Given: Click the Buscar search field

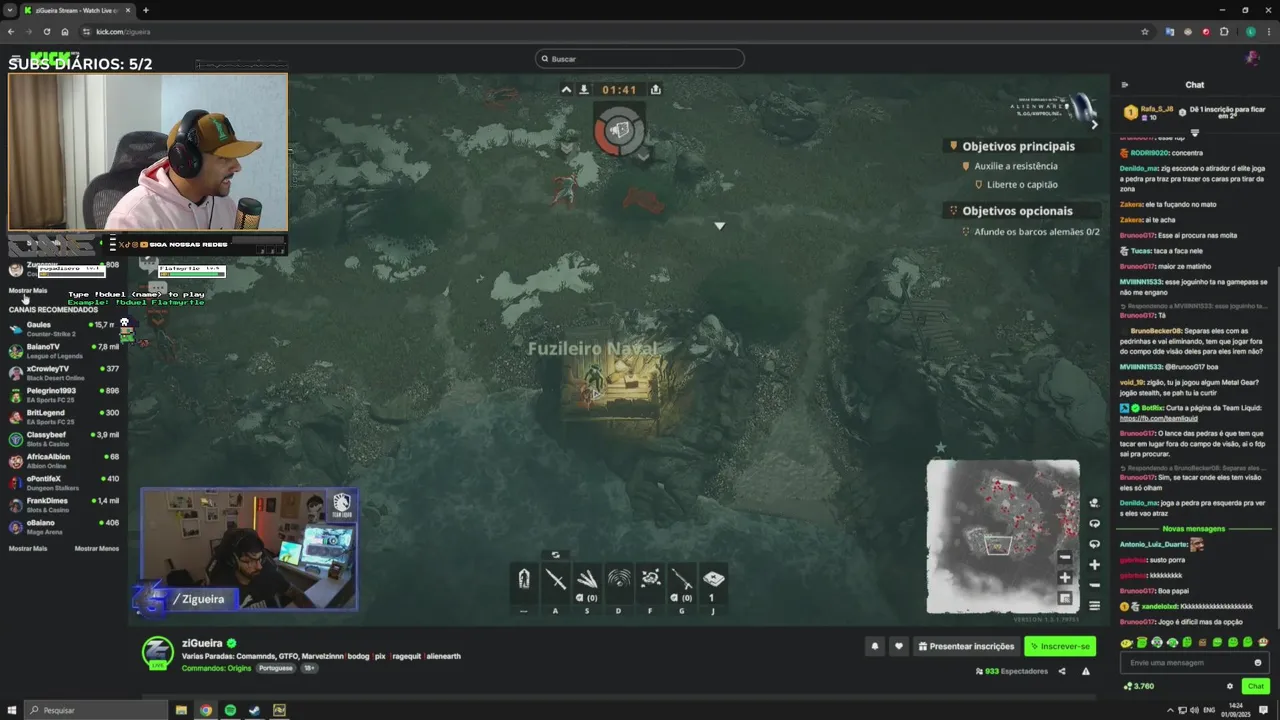Looking at the screenshot, I should pyautogui.click(x=640, y=59).
